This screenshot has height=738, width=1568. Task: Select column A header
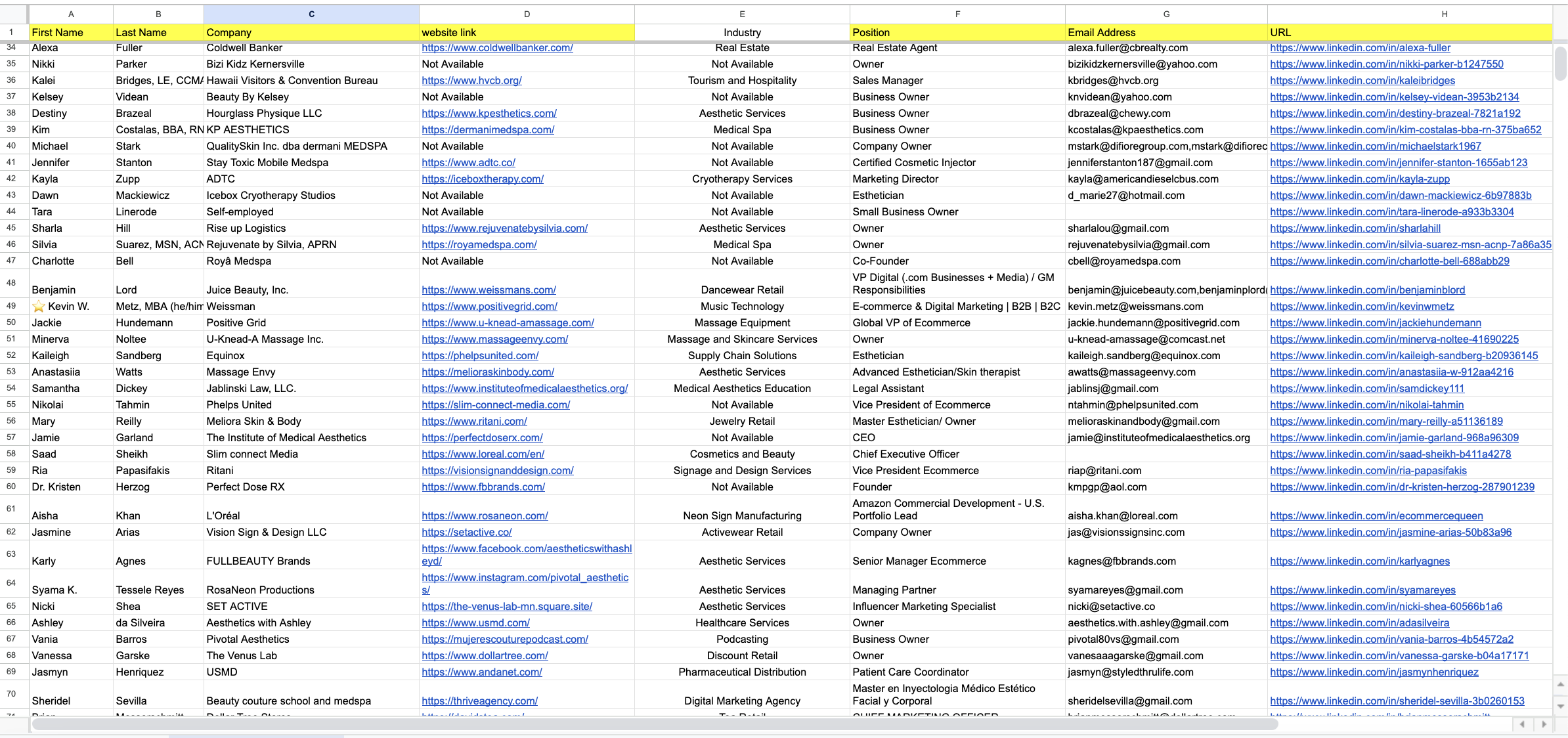click(x=71, y=14)
